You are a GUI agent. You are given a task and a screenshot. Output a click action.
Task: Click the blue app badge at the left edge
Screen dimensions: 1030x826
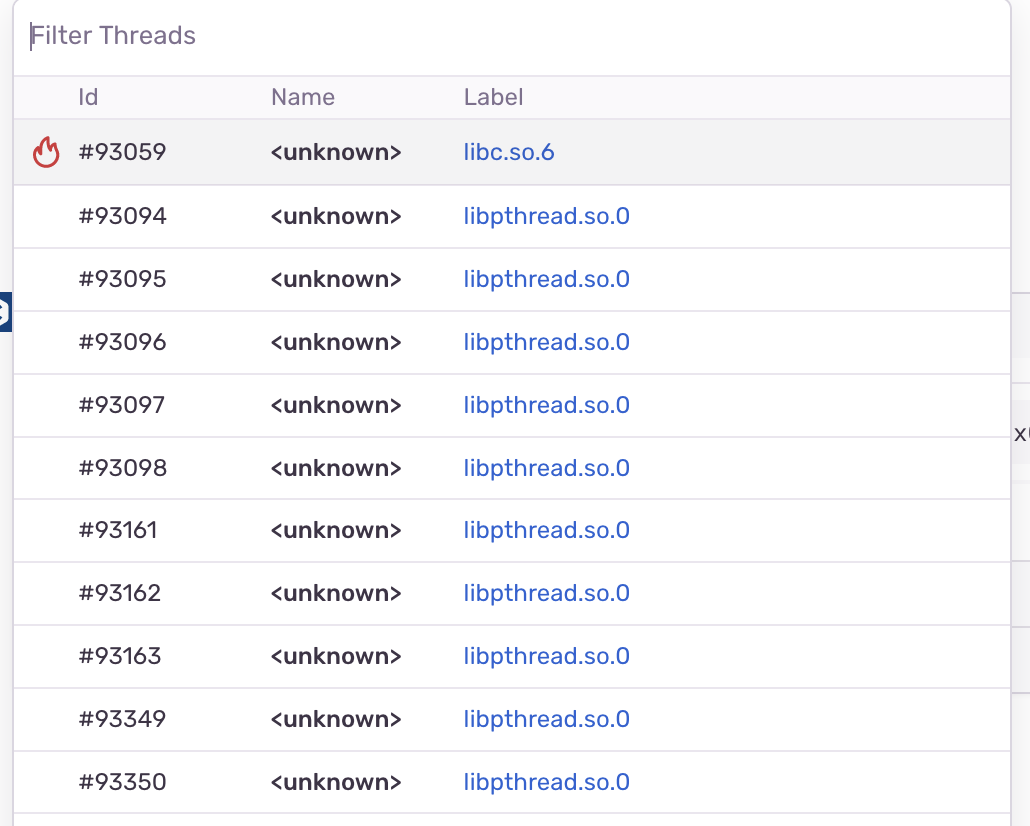tap(5, 312)
